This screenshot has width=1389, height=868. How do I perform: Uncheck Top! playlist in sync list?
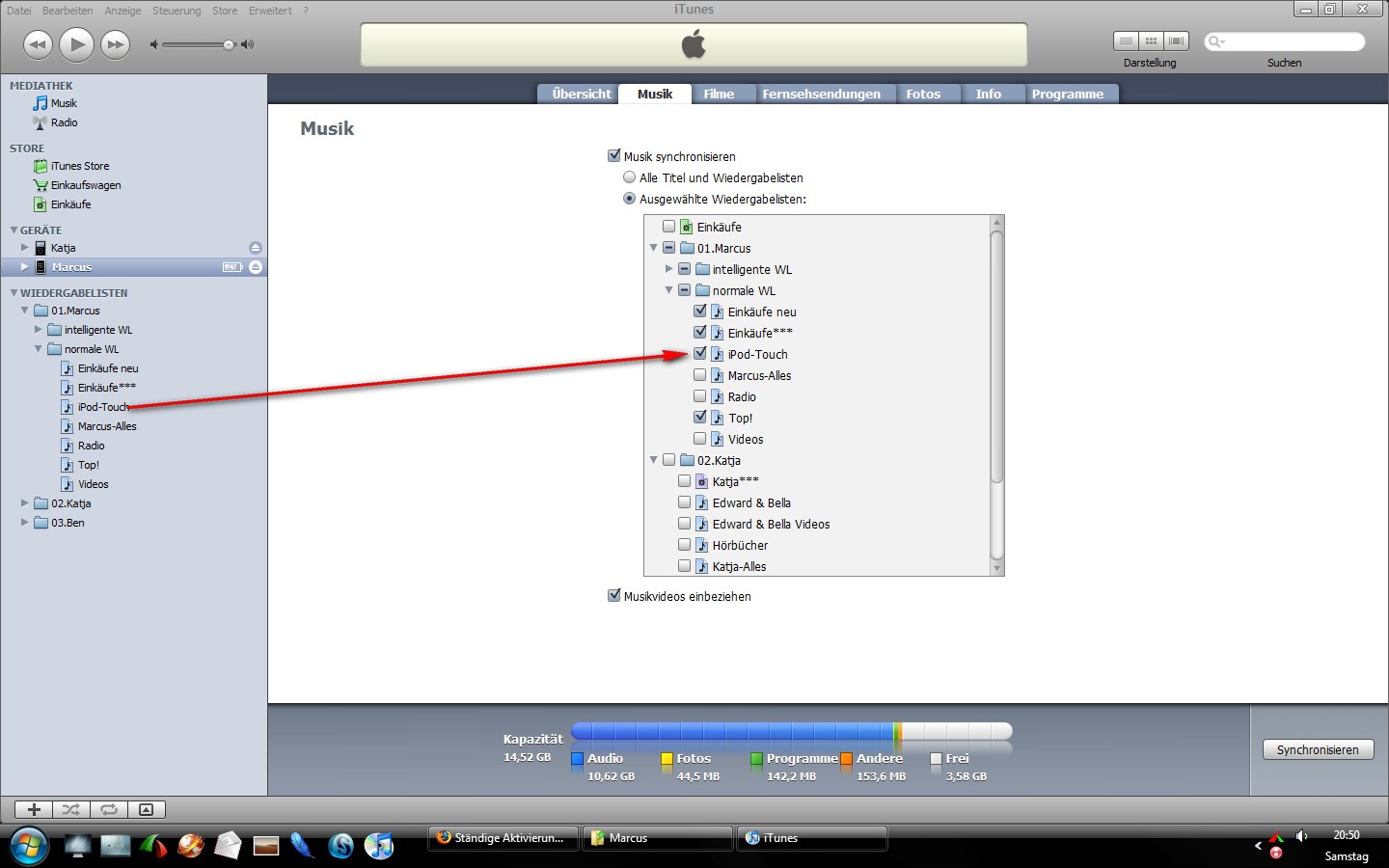700,418
